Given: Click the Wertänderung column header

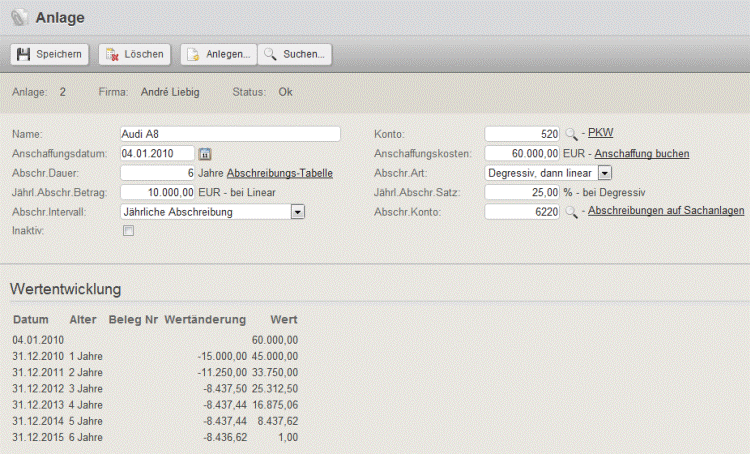Looking at the screenshot, I should tap(205, 320).
